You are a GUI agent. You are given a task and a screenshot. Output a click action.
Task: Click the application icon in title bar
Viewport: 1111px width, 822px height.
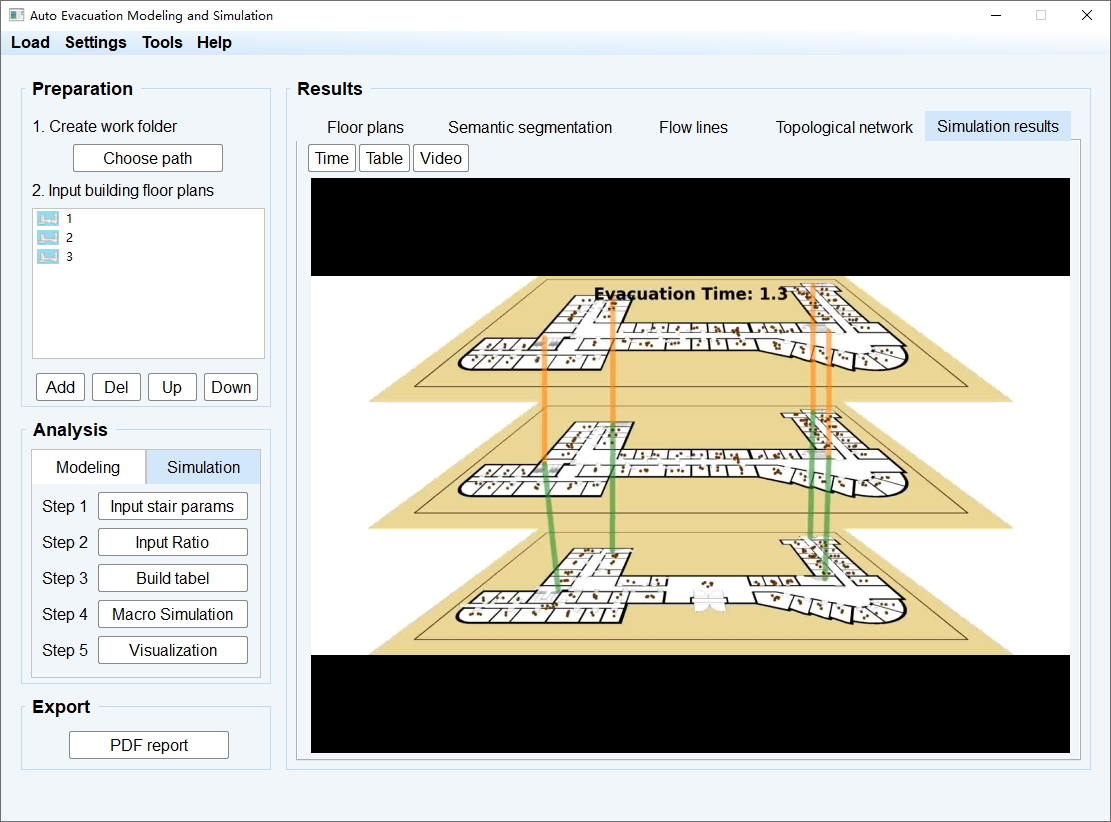point(16,15)
